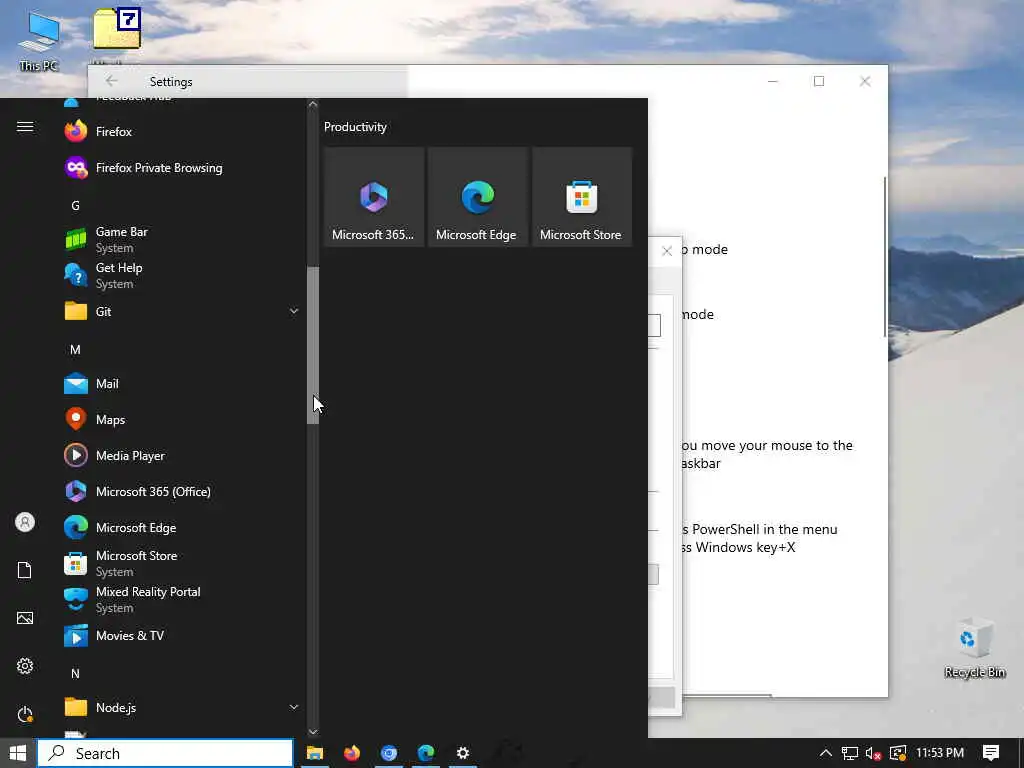Open Movies & TV app

tap(183, 635)
